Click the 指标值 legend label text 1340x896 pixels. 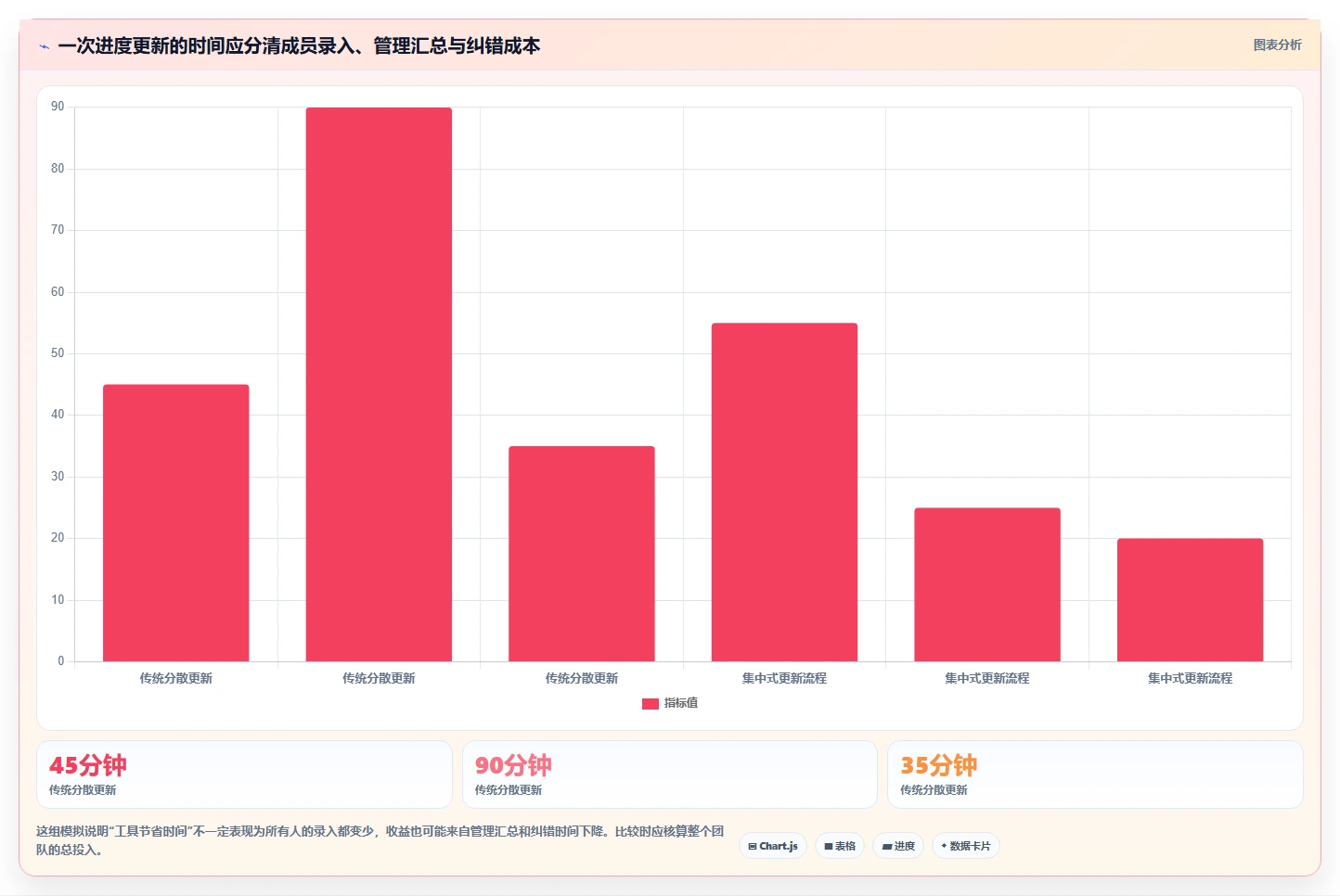[x=681, y=703]
